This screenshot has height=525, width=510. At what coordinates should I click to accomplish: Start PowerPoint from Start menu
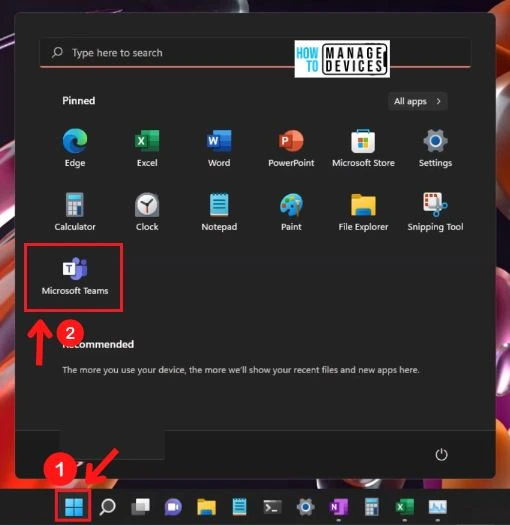point(291,147)
